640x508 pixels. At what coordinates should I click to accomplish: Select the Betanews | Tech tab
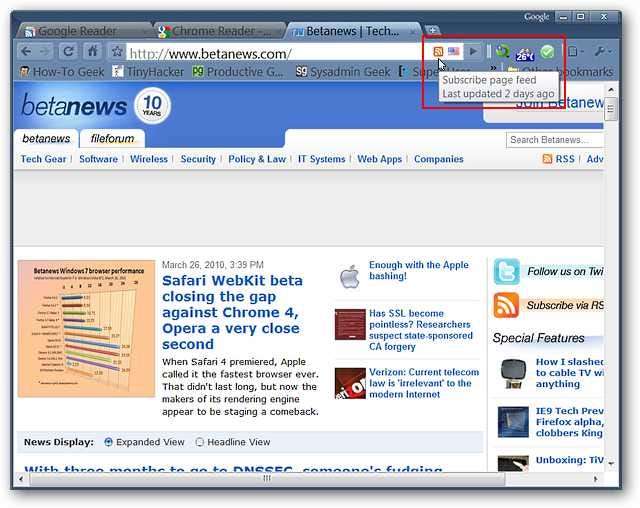point(352,31)
